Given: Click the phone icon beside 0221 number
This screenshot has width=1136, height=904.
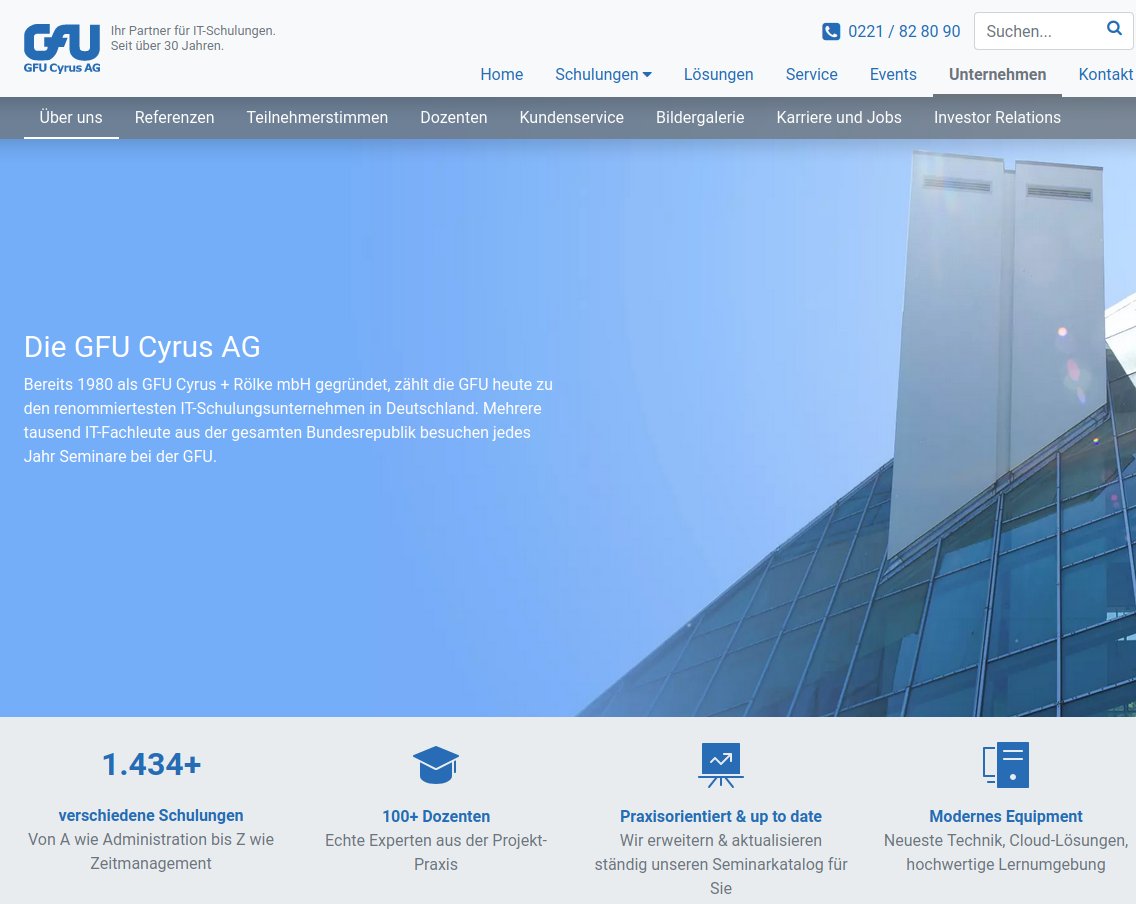Looking at the screenshot, I should 831,32.
